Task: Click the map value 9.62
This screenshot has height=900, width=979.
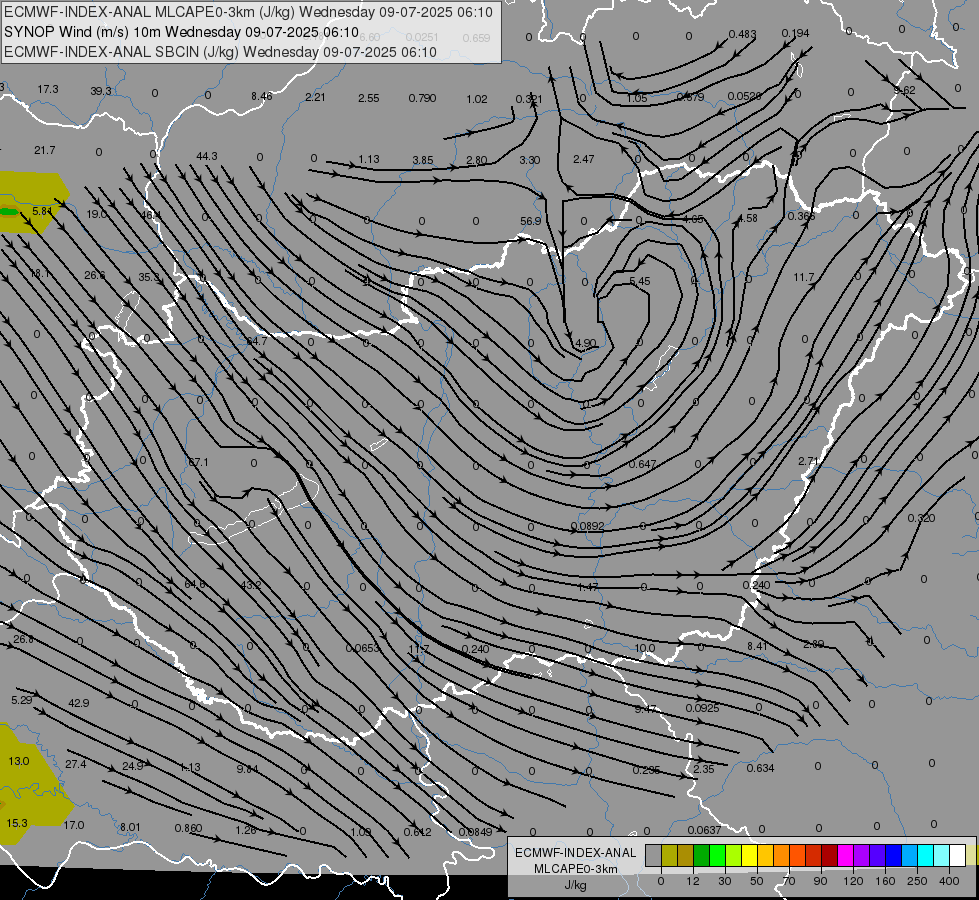Action: coord(905,91)
